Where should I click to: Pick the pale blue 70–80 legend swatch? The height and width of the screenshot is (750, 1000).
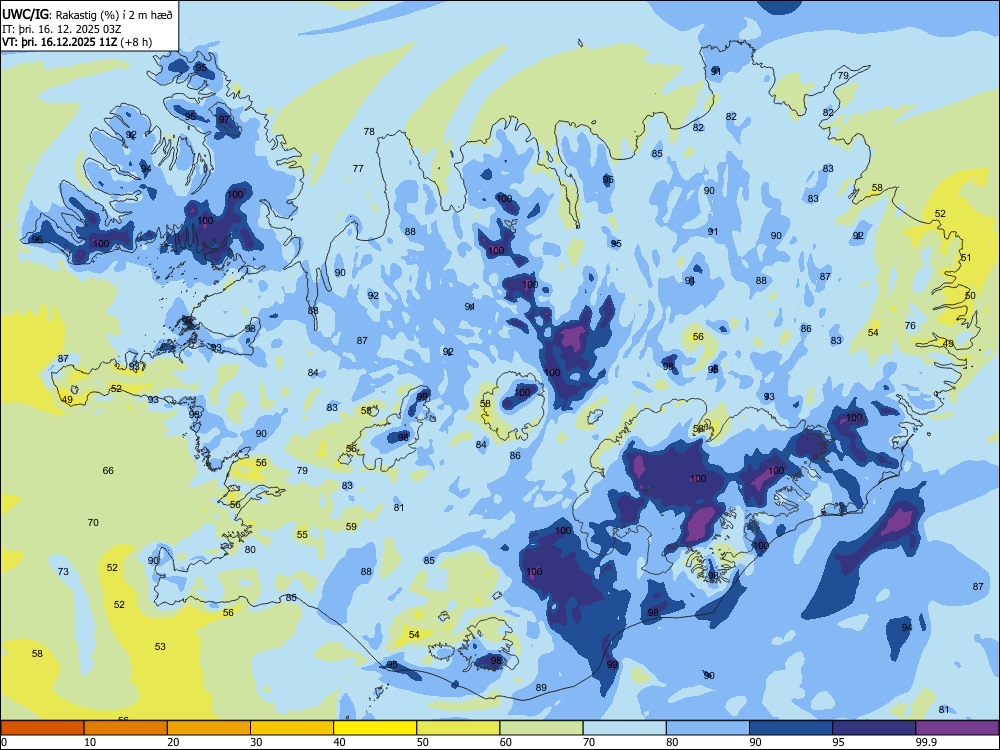click(x=624, y=728)
